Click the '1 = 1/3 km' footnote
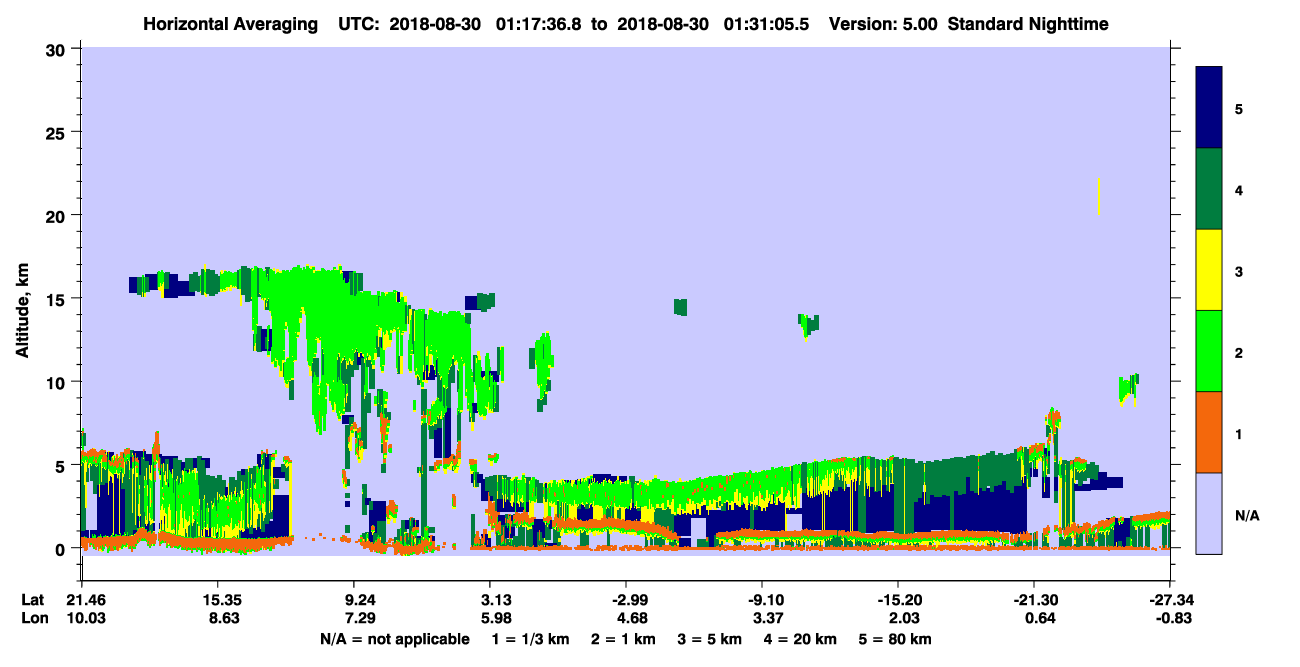The image size is (1300, 667). pyautogui.click(x=529, y=638)
